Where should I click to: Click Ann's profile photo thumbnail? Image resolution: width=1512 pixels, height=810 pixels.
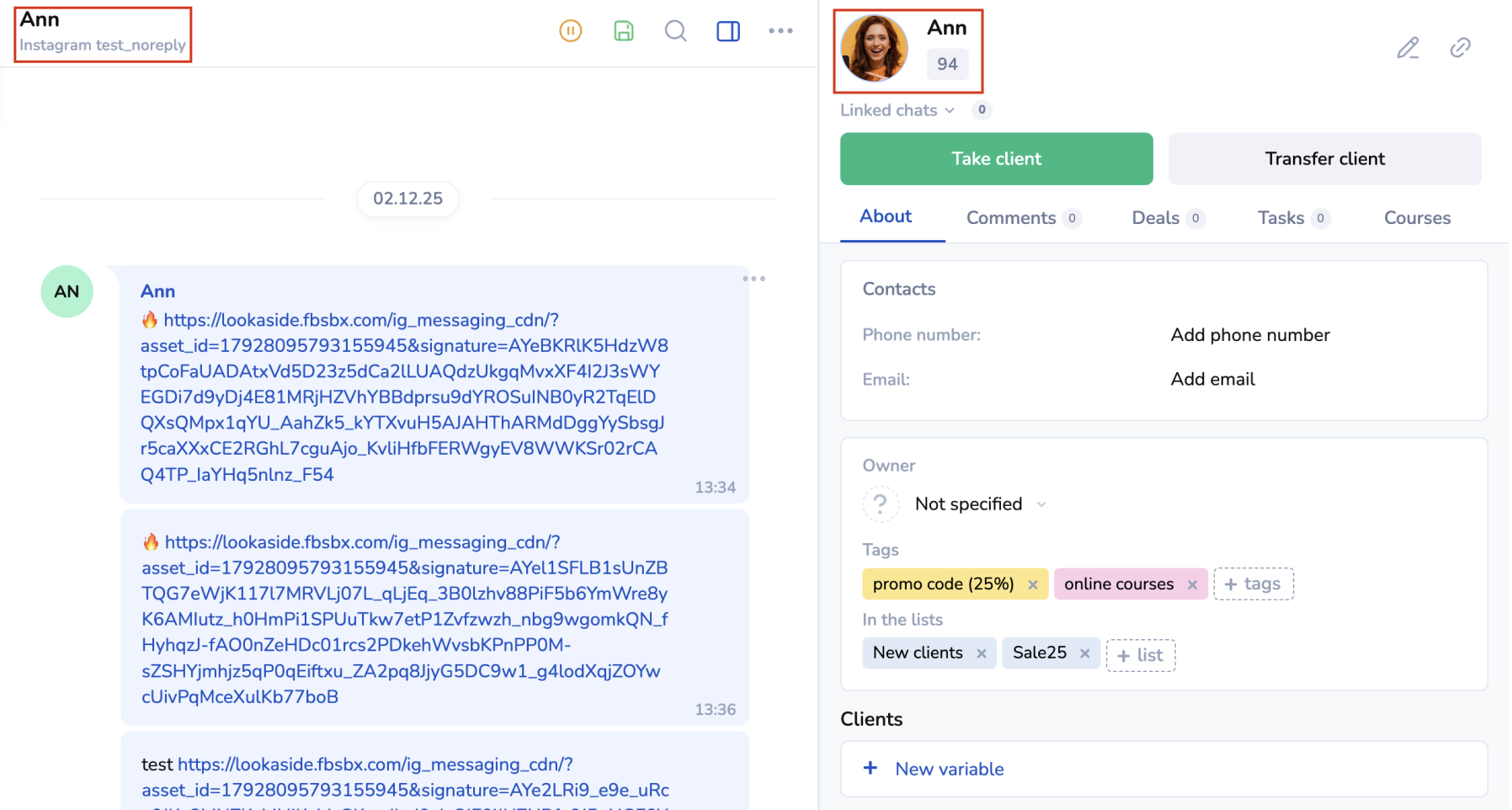(875, 49)
